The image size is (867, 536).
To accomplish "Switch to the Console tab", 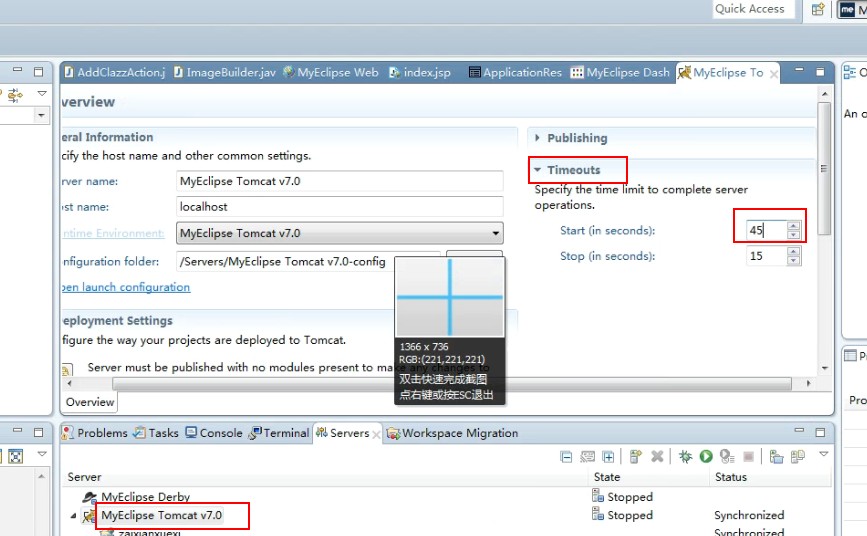I will (x=214, y=433).
